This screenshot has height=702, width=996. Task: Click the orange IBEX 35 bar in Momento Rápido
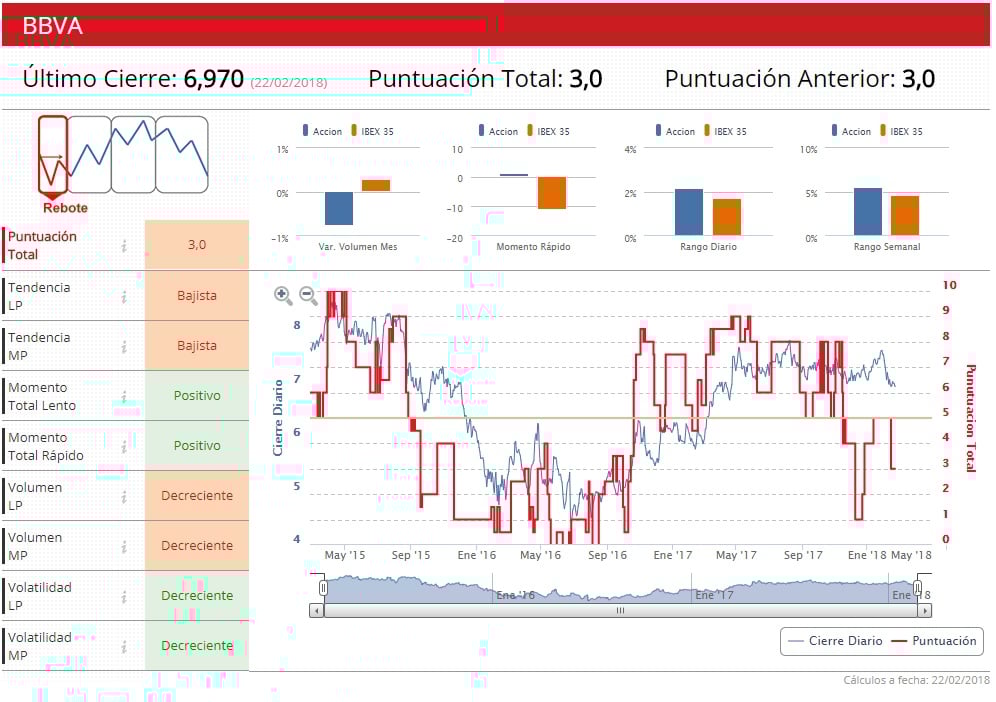[x=551, y=193]
